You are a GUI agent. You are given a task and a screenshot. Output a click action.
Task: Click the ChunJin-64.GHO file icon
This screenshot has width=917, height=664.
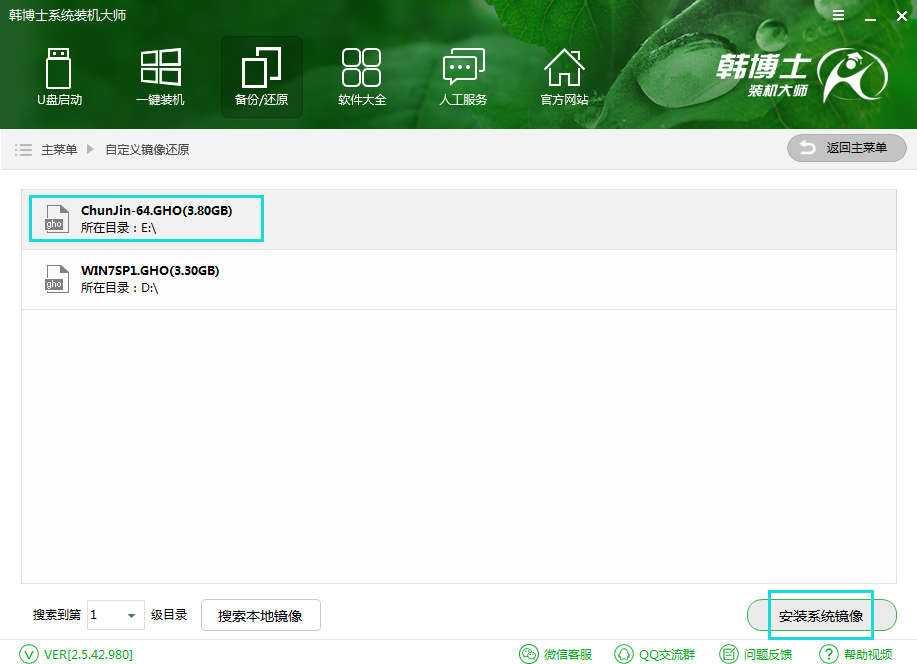click(x=54, y=218)
